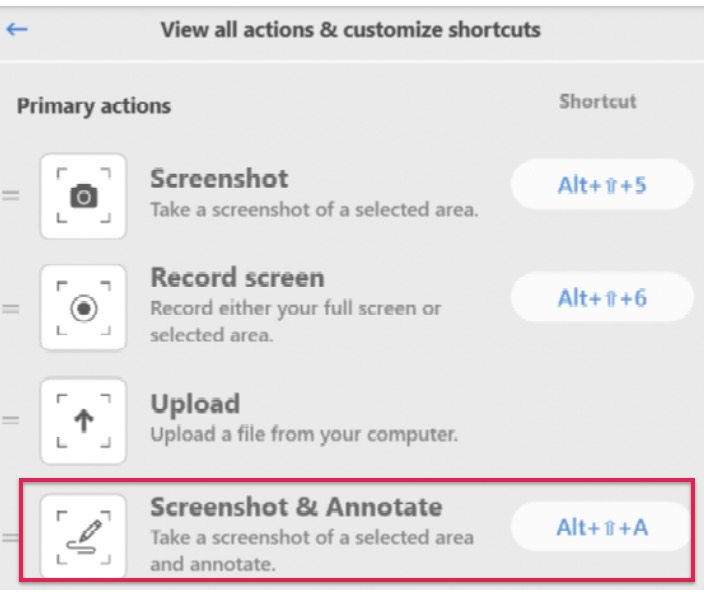
Task: Edit the Alt+Shift+A shortcut field
Action: 601,527
